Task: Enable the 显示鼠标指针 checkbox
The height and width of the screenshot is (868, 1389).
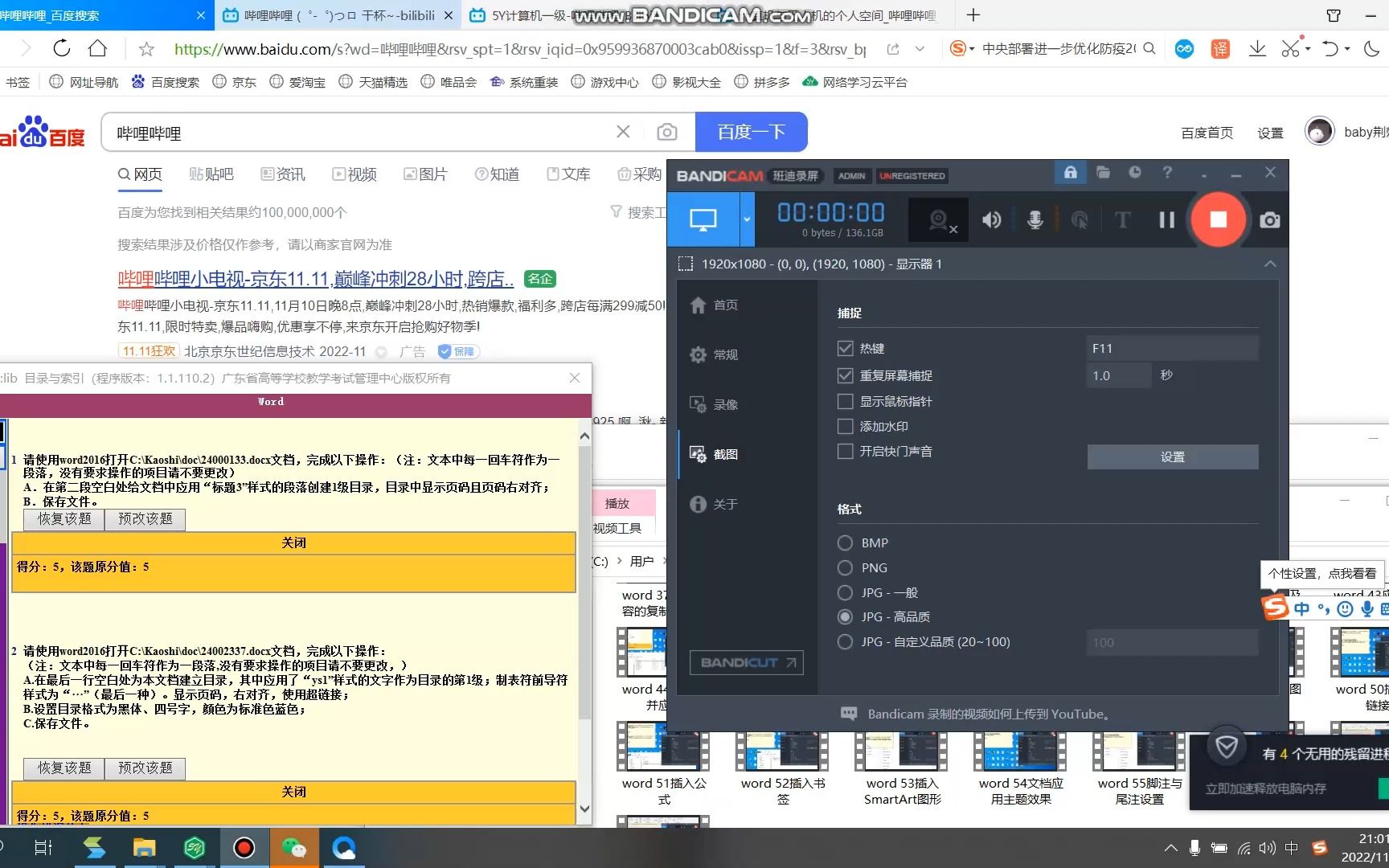Action: coord(845,401)
